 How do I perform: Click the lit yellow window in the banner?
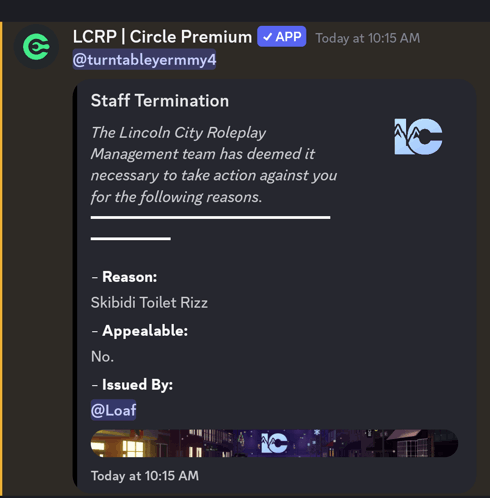tap(133, 448)
